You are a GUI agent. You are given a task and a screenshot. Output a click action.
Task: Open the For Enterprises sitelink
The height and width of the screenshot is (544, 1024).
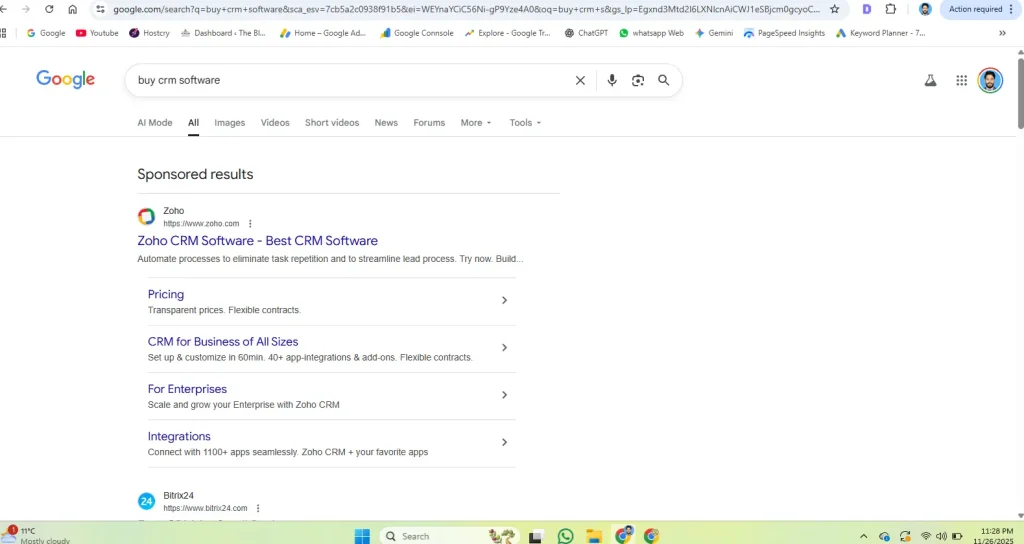pyautogui.click(x=187, y=389)
